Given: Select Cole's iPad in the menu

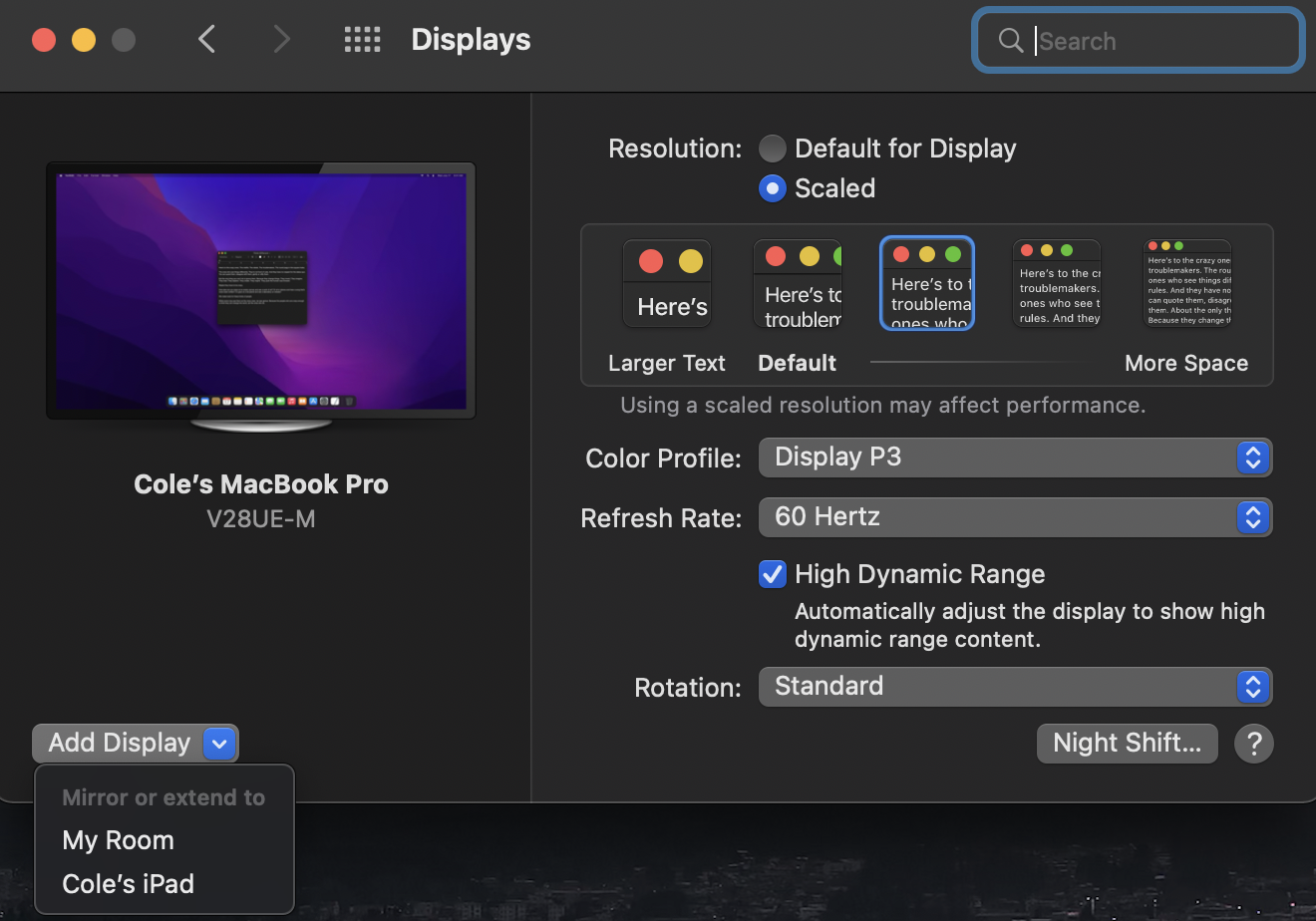Looking at the screenshot, I should coord(129,884).
